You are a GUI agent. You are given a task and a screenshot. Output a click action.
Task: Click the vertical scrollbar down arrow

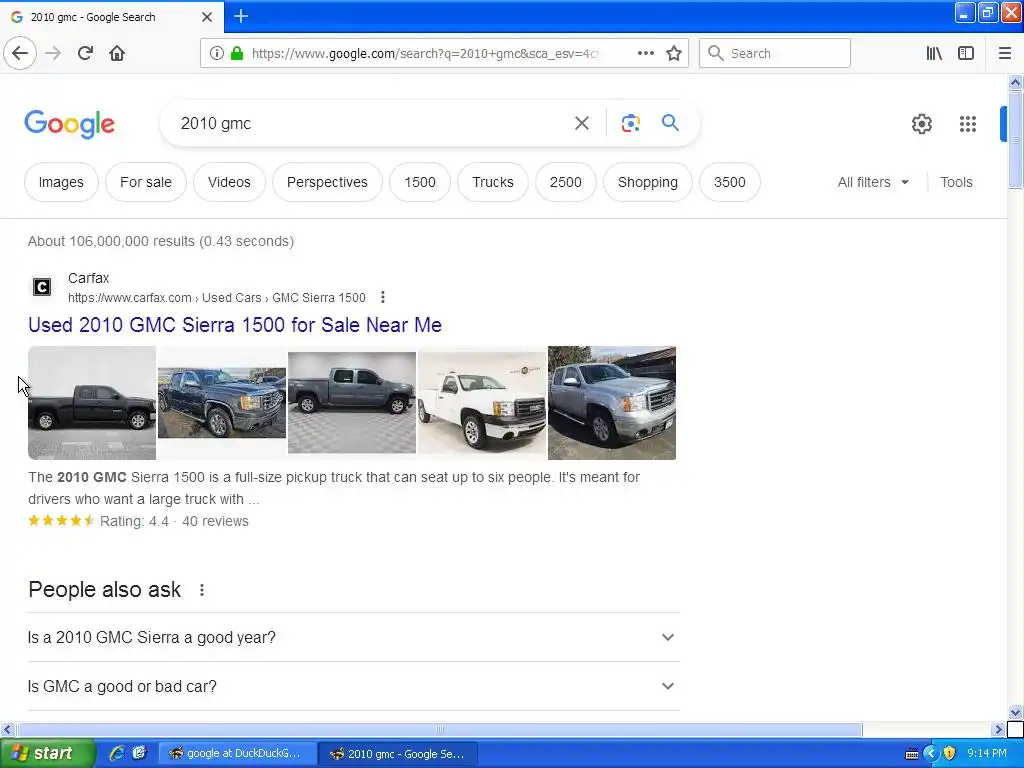pyautogui.click(x=1015, y=712)
